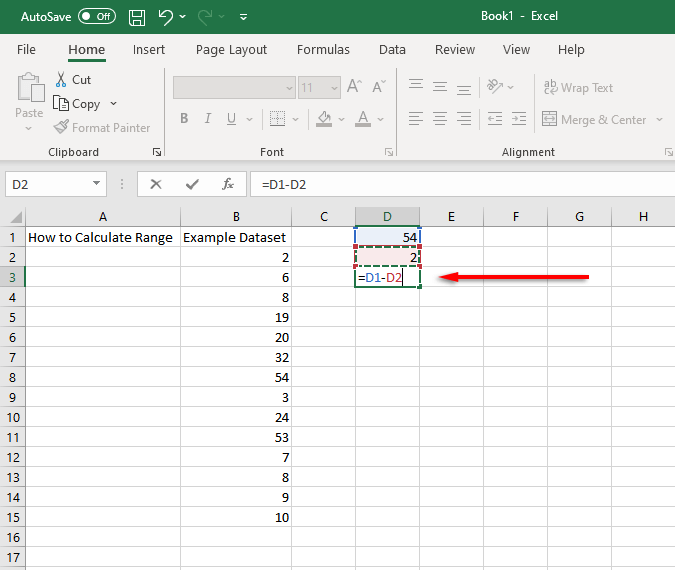Viewport: 675px width, 570px height.
Task: Cancel the formula entry with X
Action: pos(156,184)
